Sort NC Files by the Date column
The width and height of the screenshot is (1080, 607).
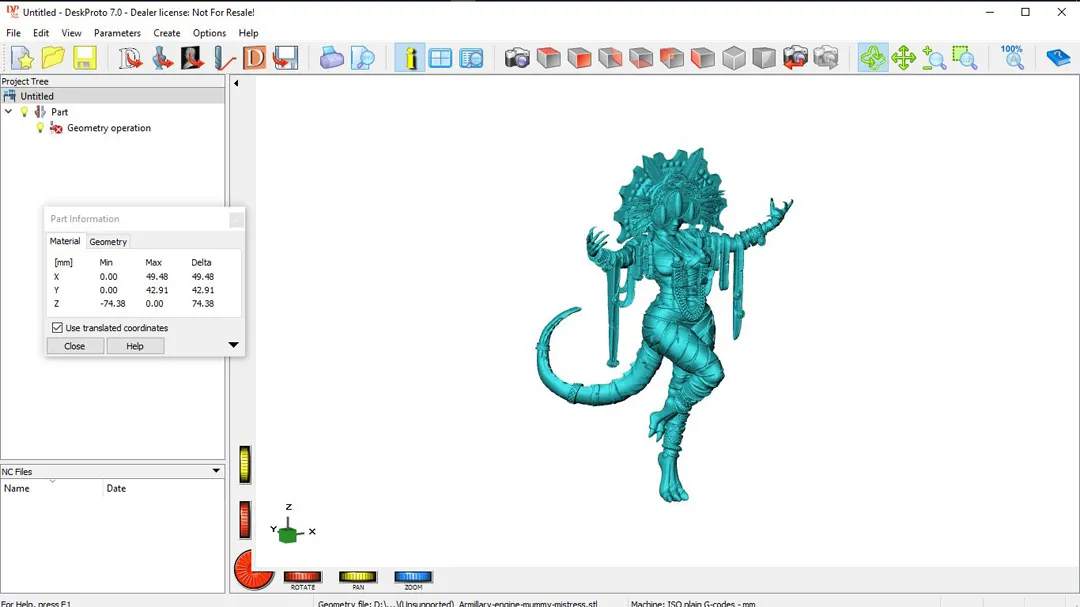coord(163,488)
